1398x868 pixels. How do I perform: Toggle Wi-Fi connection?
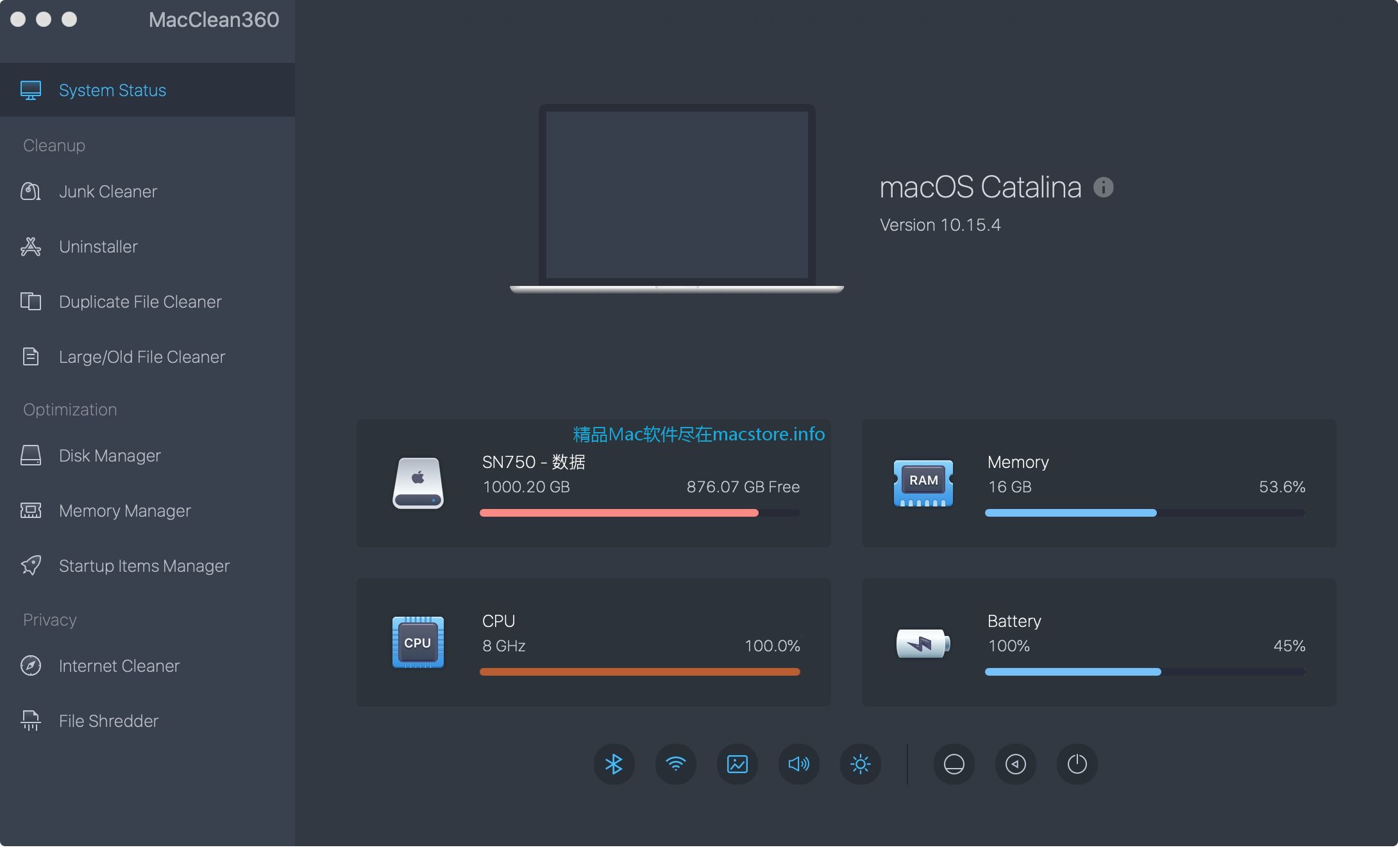(x=675, y=763)
